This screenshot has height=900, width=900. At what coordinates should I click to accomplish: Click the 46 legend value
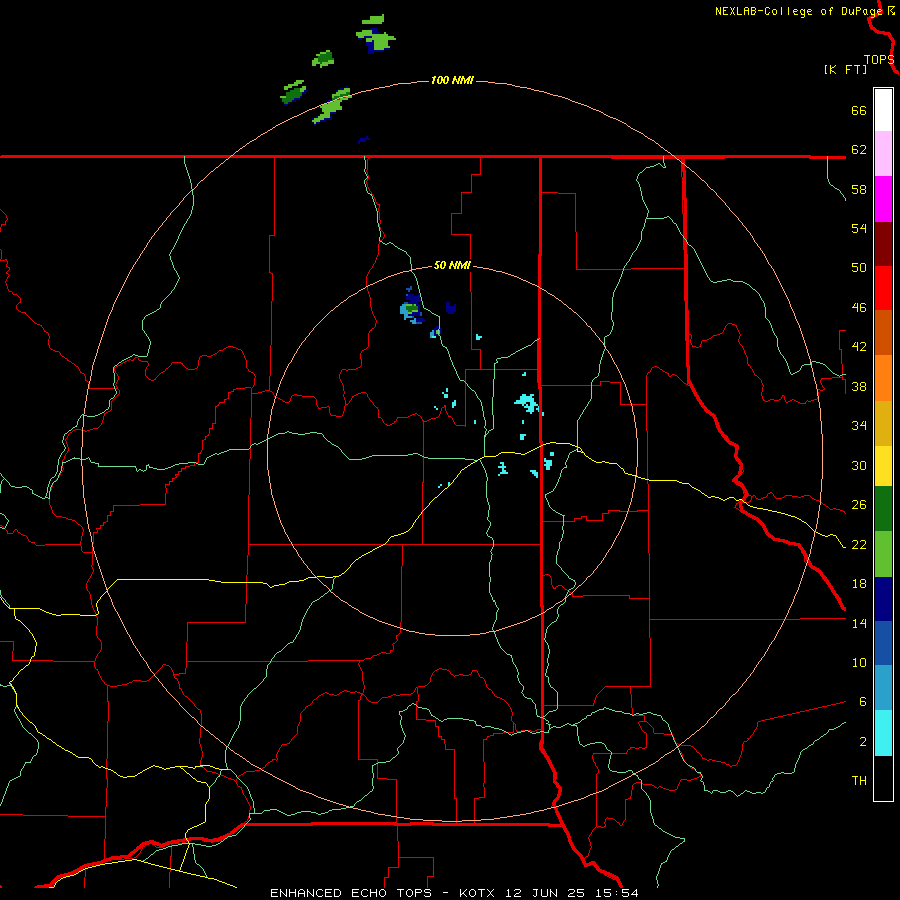click(x=859, y=308)
